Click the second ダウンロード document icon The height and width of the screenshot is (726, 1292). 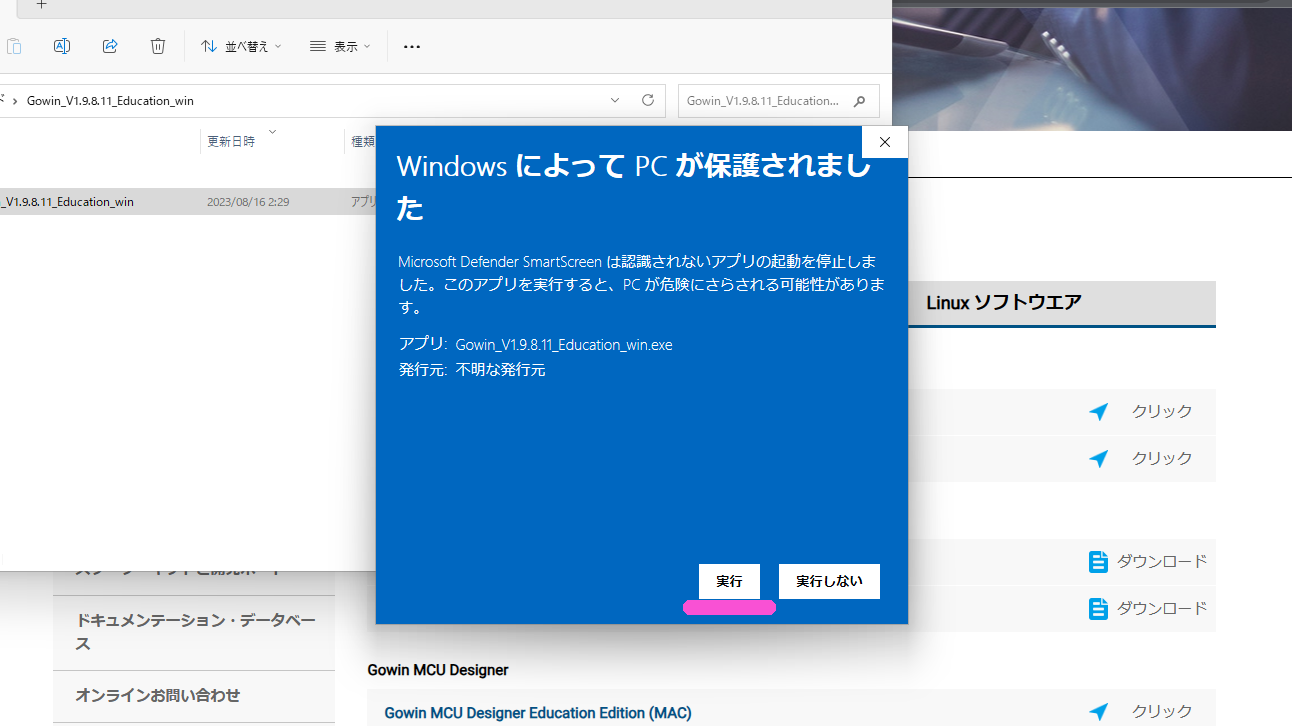(x=1098, y=608)
